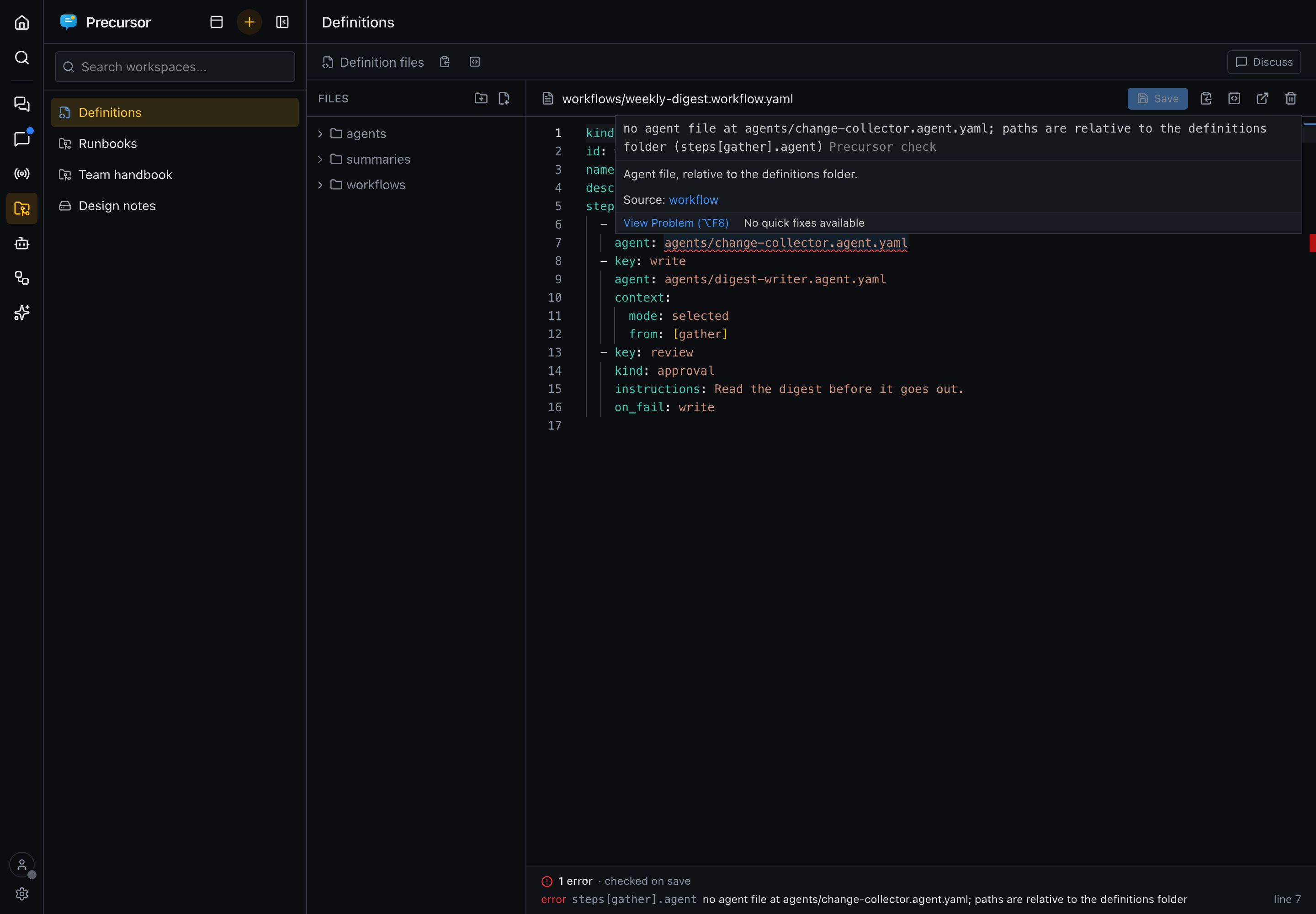Viewport: 1316px width, 914px height.
Task: Click the yellow plus button to create new
Action: (x=249, y=22)
